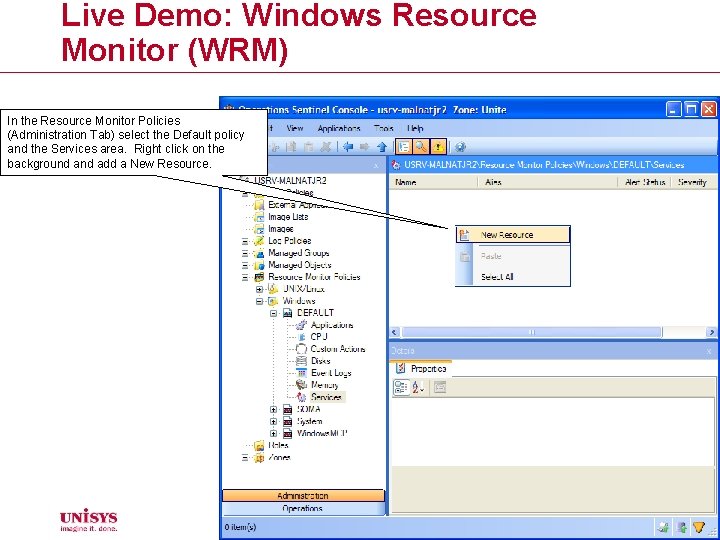Toggle the tree view pane toolbar button
Viewport: 720px width, 540px height.
coord(404,147)
